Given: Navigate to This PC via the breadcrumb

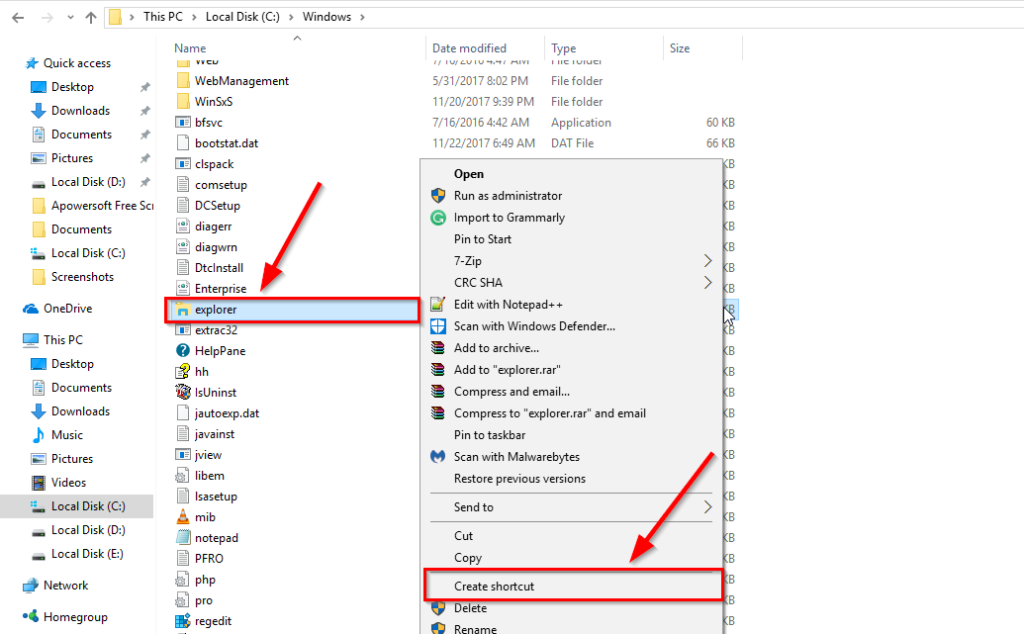Looking at the screenshot, I should (x=161, y=16).
